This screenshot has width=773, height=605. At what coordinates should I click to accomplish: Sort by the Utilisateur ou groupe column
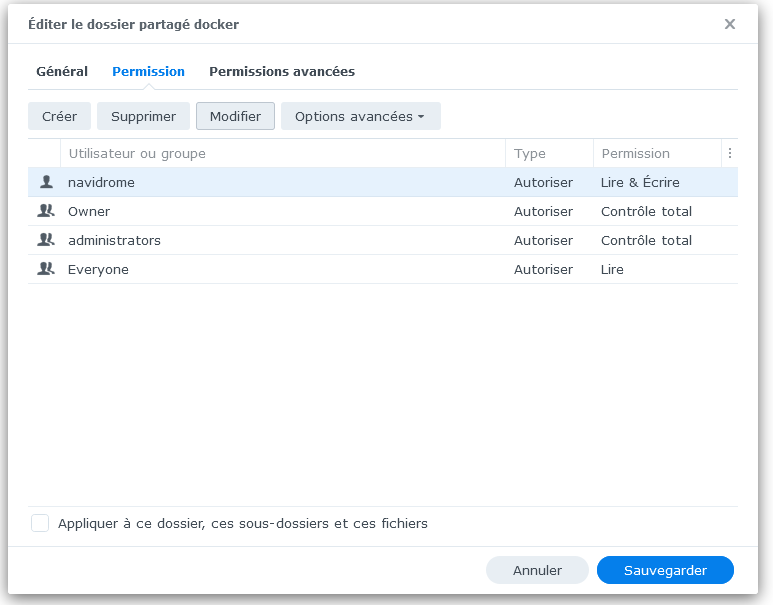tap(137, 154)
